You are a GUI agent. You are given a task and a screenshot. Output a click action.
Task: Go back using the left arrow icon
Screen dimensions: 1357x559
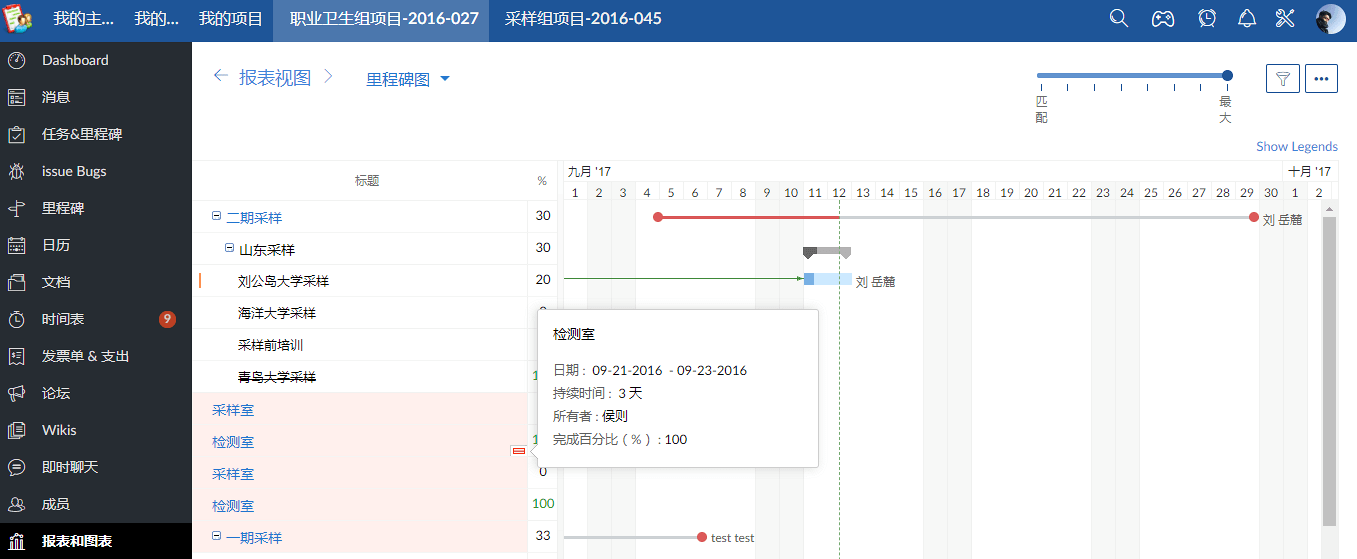click(x=221, y=77)
